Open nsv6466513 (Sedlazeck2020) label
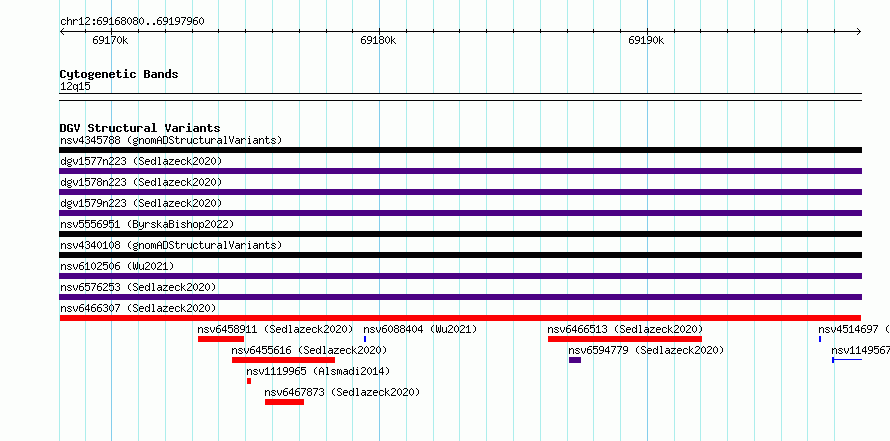The height and width of the screenshot is (441, 890). point(625,329)
